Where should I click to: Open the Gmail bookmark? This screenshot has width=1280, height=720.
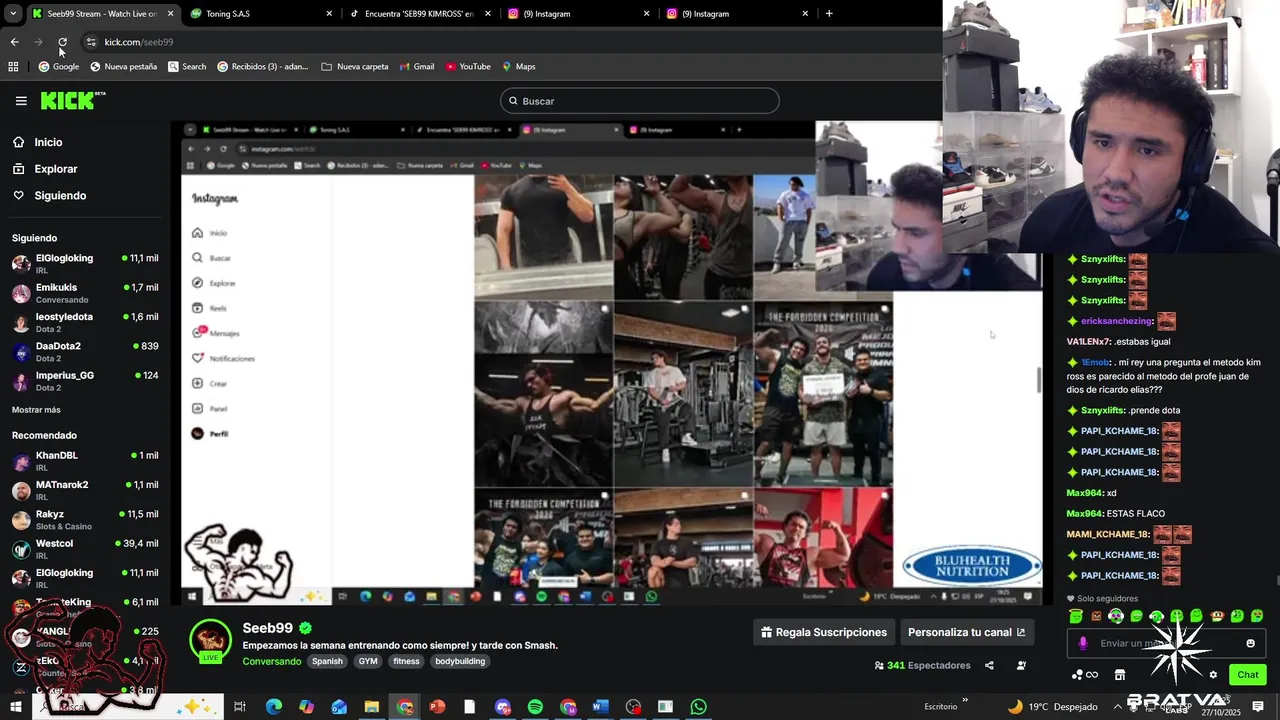[x=417, y=67]
